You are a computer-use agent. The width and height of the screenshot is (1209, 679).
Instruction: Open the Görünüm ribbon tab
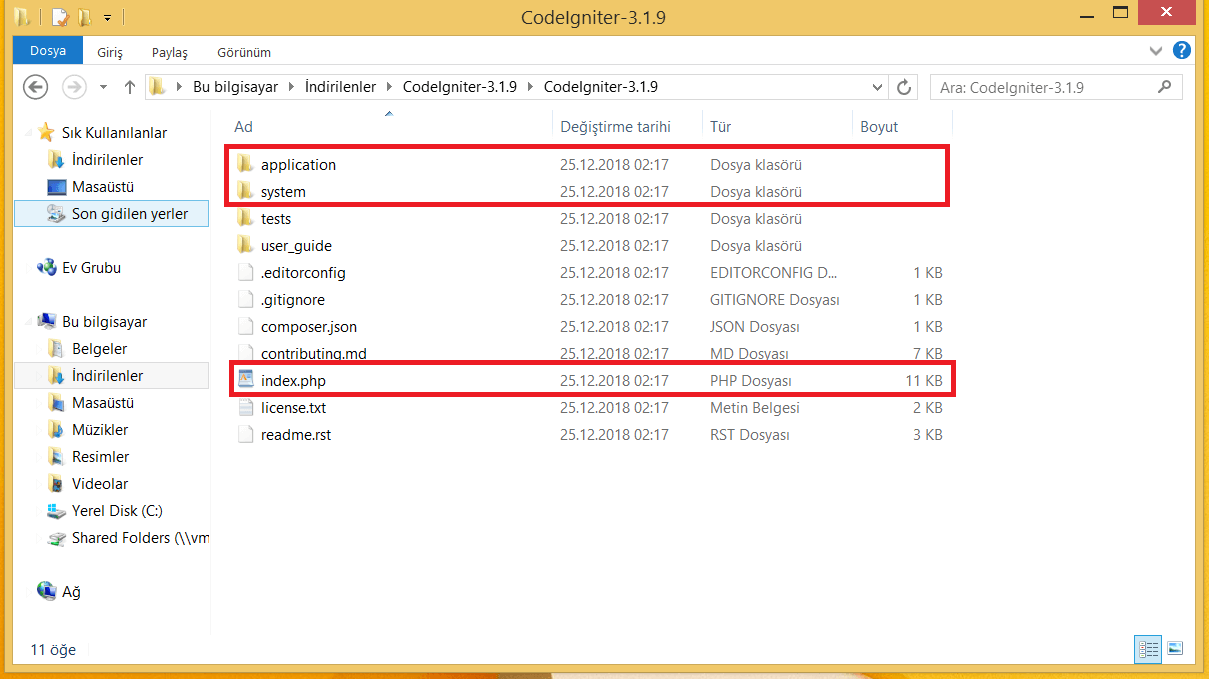point(244,52)
